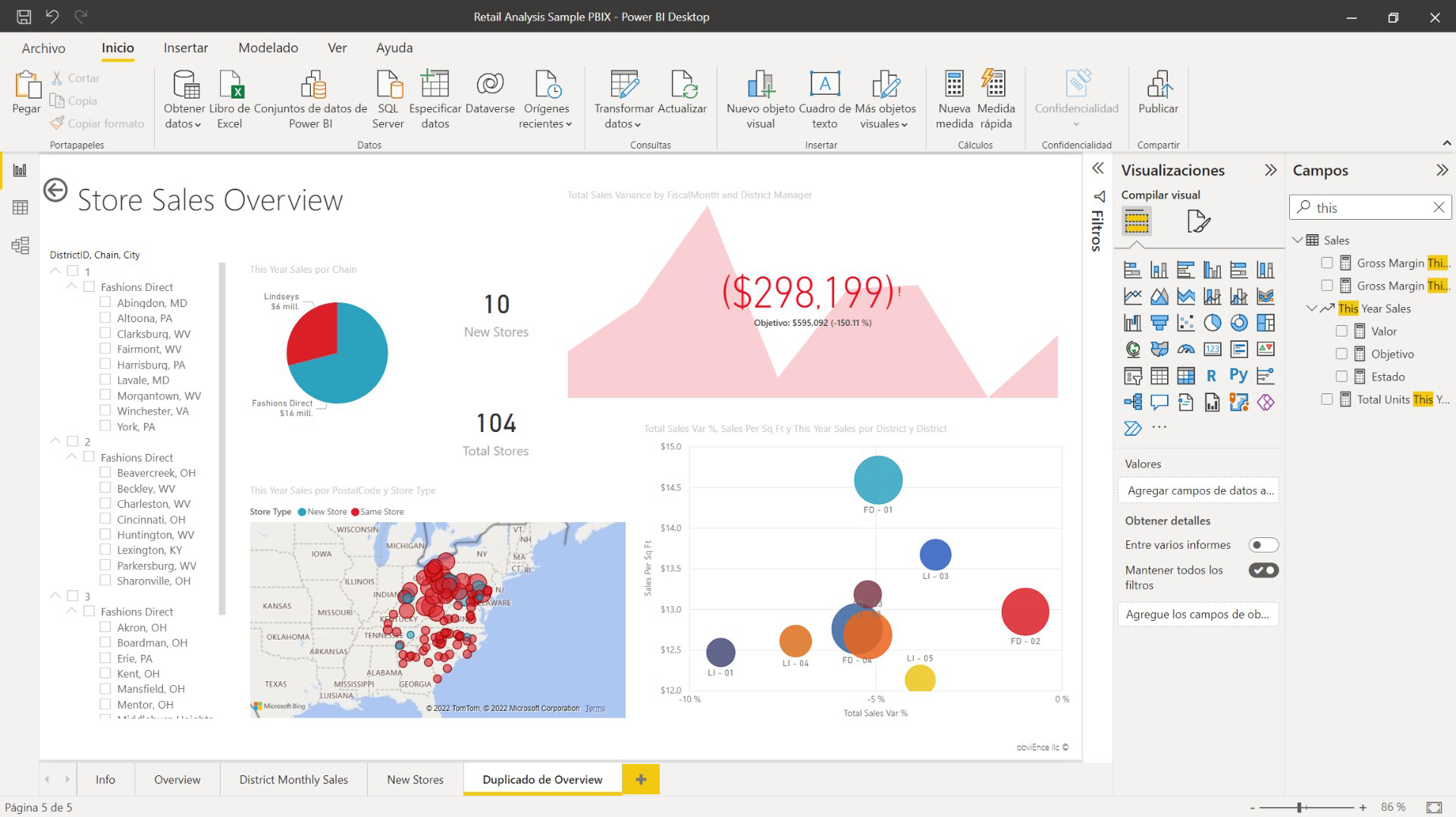Choose the R script visual icon
This screenshot has height=817, width=1456.
click(1212, 376)
